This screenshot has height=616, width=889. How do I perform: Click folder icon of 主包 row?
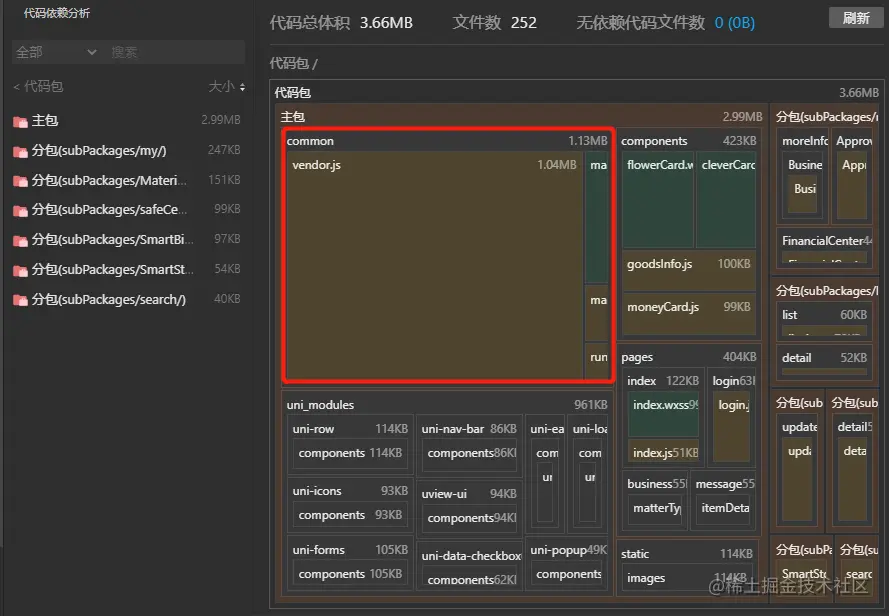pos(20,121)
